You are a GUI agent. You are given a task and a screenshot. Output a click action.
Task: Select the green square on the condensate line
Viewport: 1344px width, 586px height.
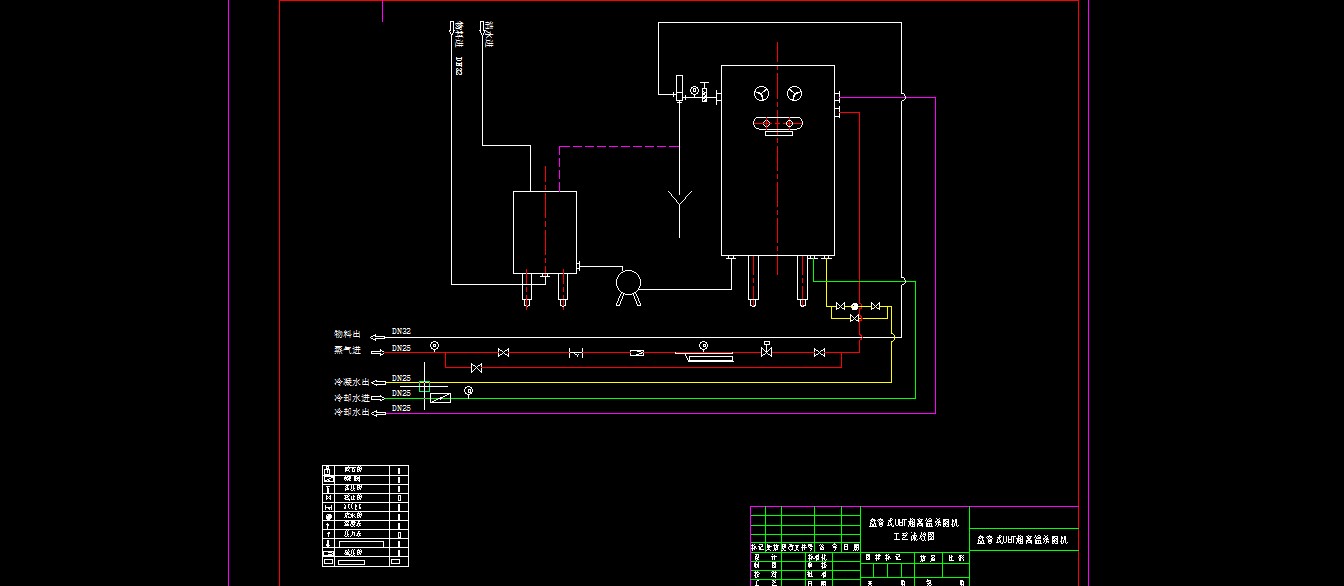pos(424,387)
